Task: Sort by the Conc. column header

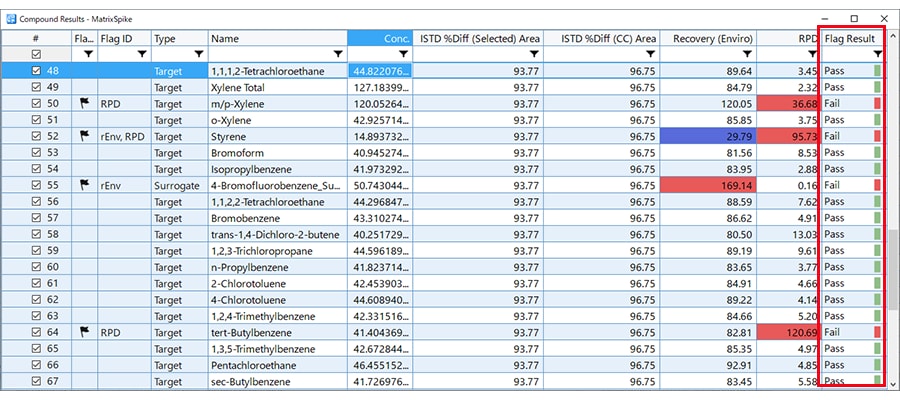Action: pyautogui.click(x=379, y=38)
